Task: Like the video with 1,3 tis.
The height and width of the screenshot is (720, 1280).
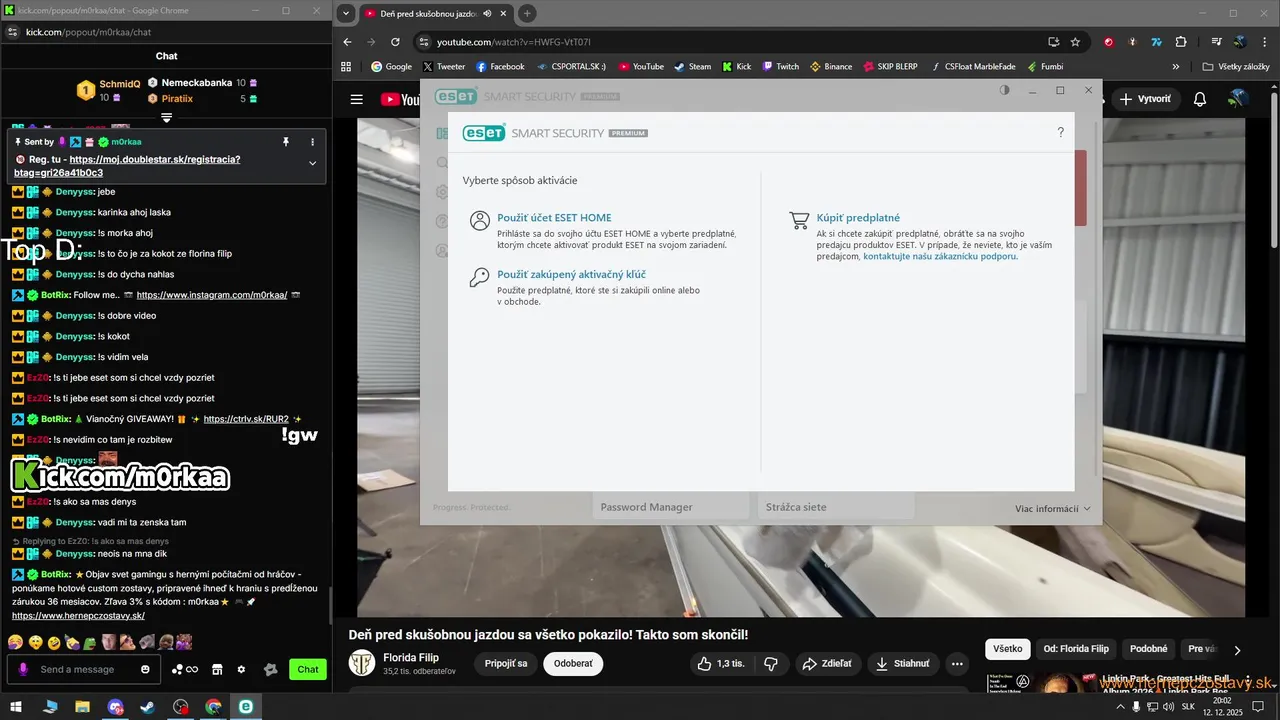Action: (721, 664)
